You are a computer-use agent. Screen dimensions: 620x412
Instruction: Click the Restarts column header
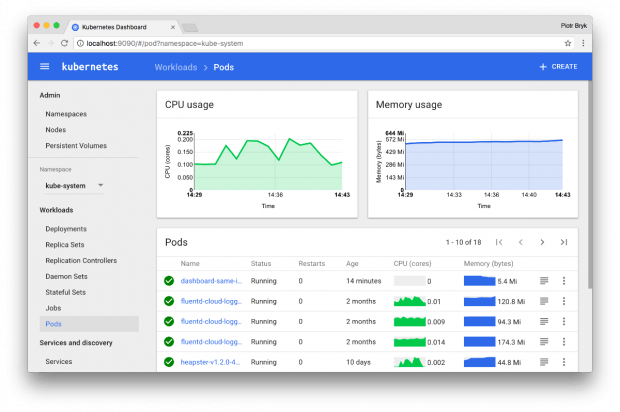pyautogui.click(x=312, y=263)
